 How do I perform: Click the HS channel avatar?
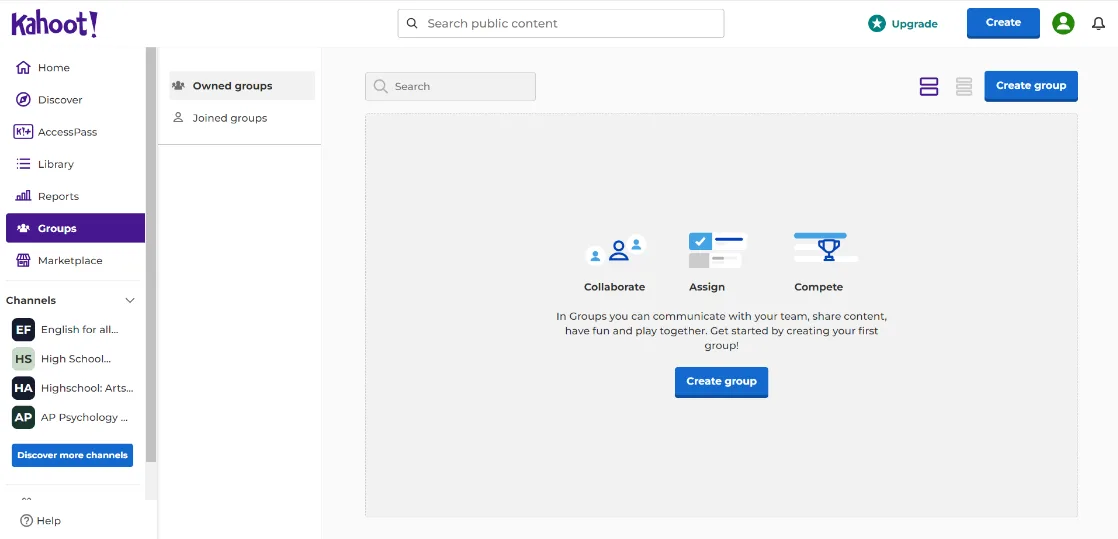[x=24, y=359]
